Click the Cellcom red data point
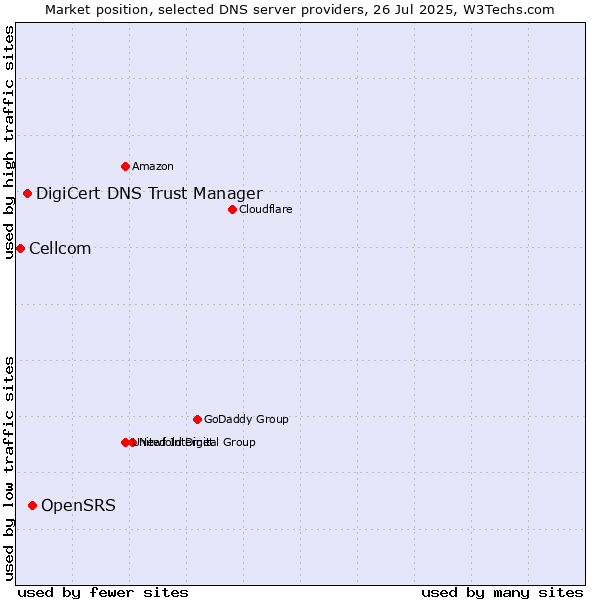Screen dimensions: 600x600 coord(21,249)
